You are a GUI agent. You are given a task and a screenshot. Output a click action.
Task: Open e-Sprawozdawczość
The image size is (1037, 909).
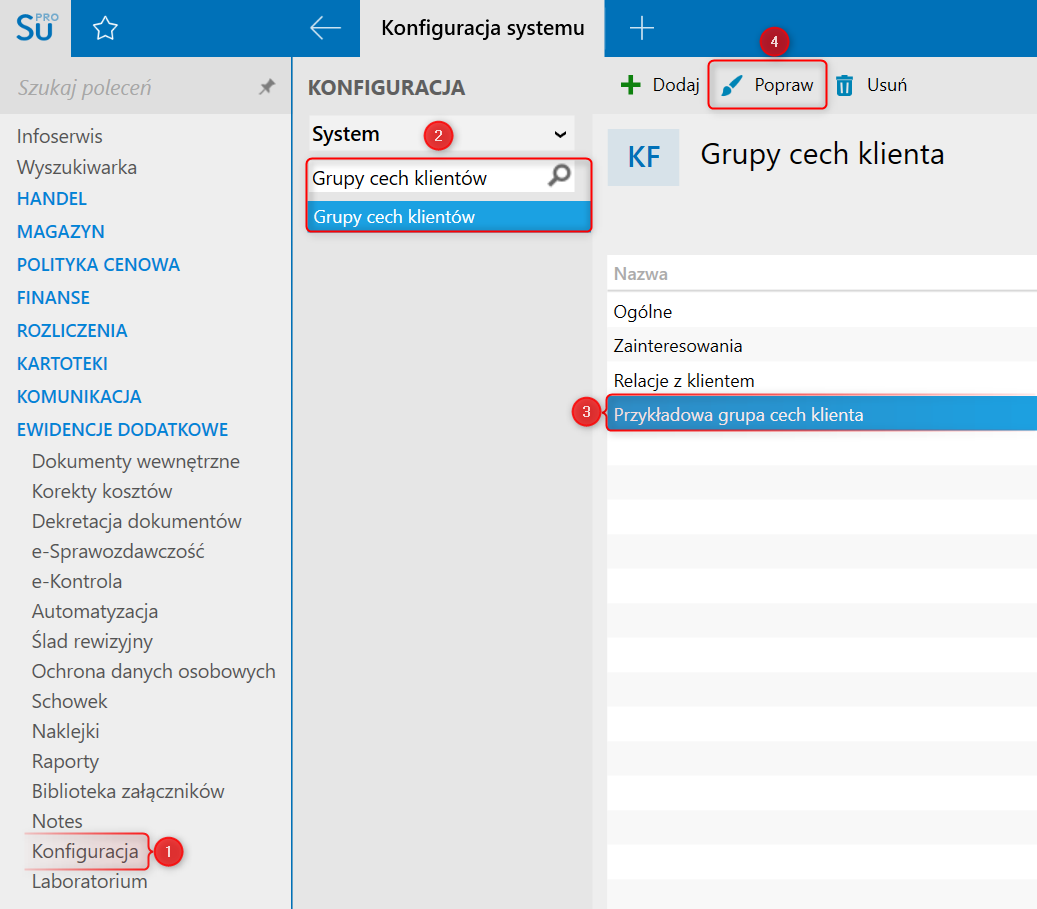pyautogui.click(x=118, y=551)
